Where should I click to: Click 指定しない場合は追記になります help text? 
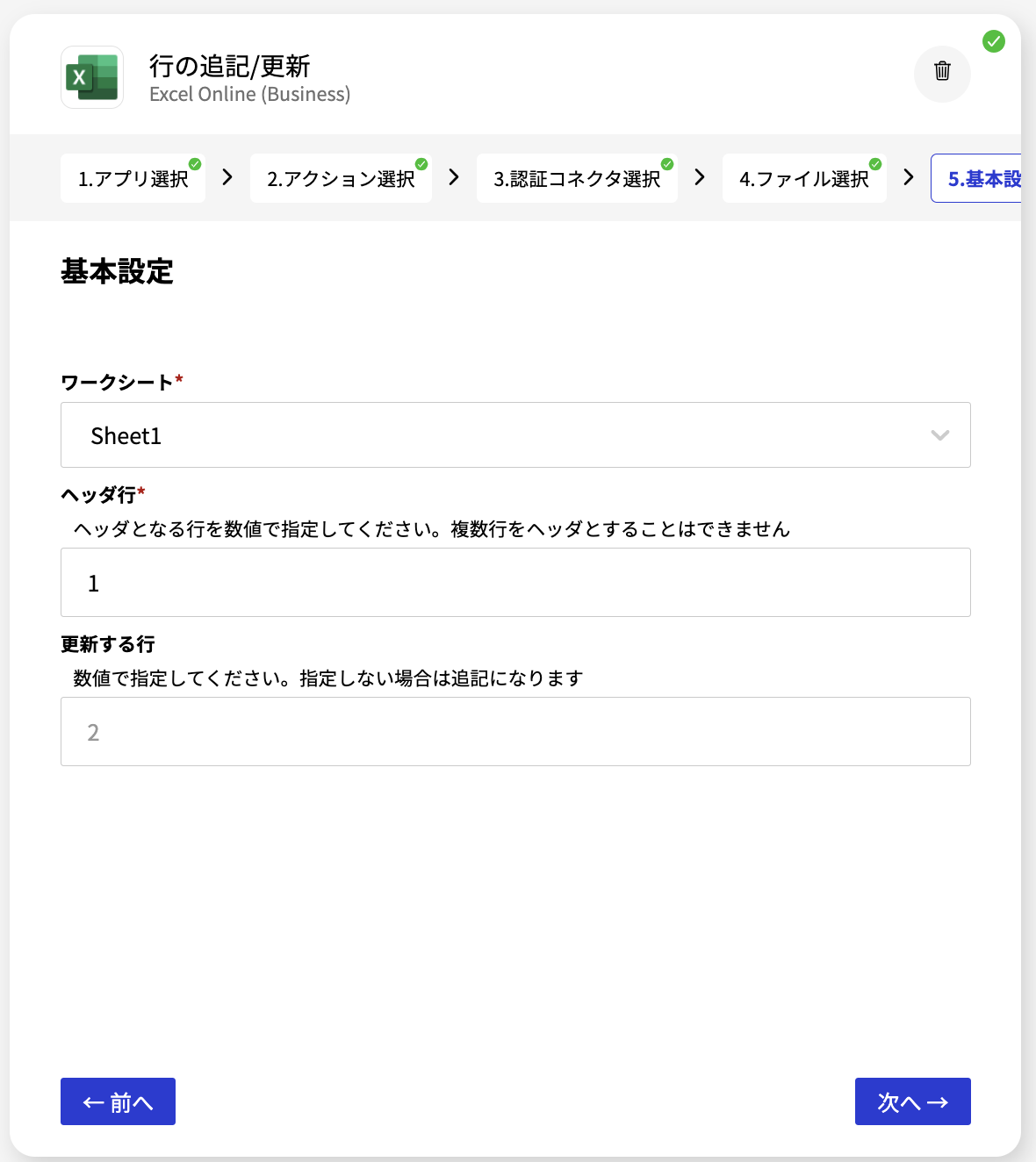pos(442,678)
